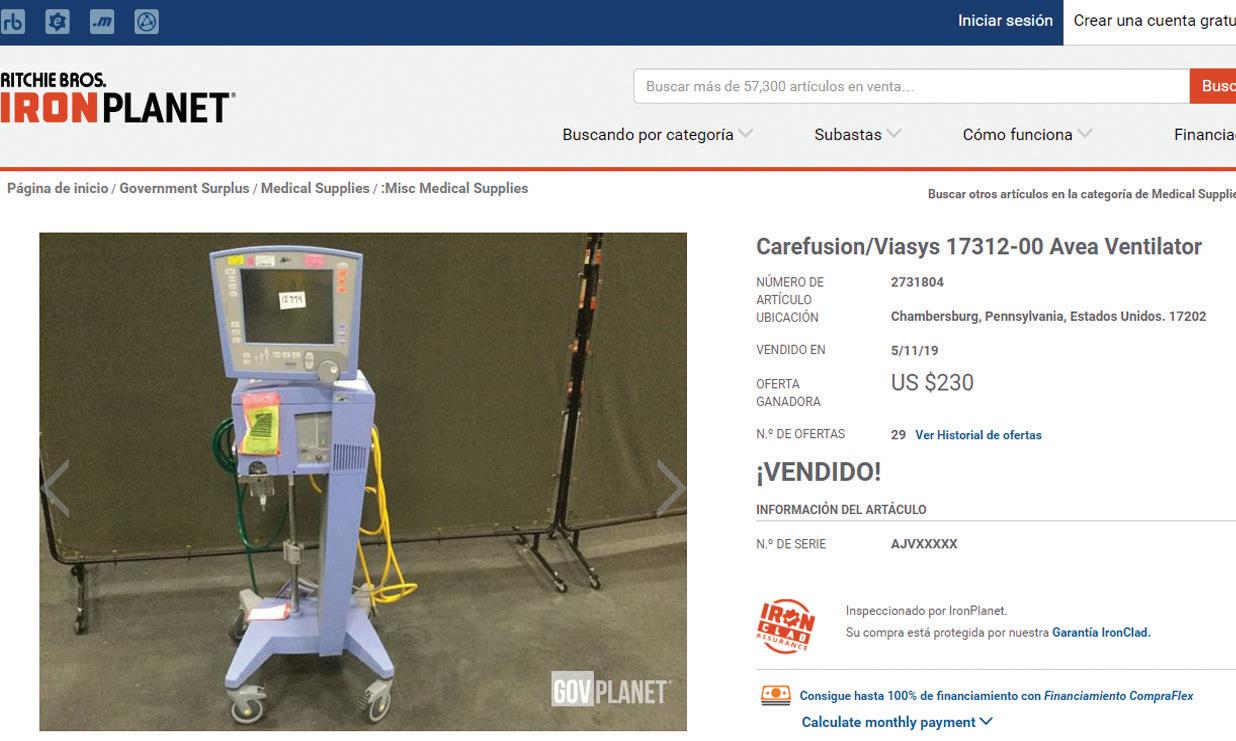The height and width of the screenshot is (741, 1236).
Task: Open the Ritchie Bros 'rb' site icon
Action: coord(12,21)
